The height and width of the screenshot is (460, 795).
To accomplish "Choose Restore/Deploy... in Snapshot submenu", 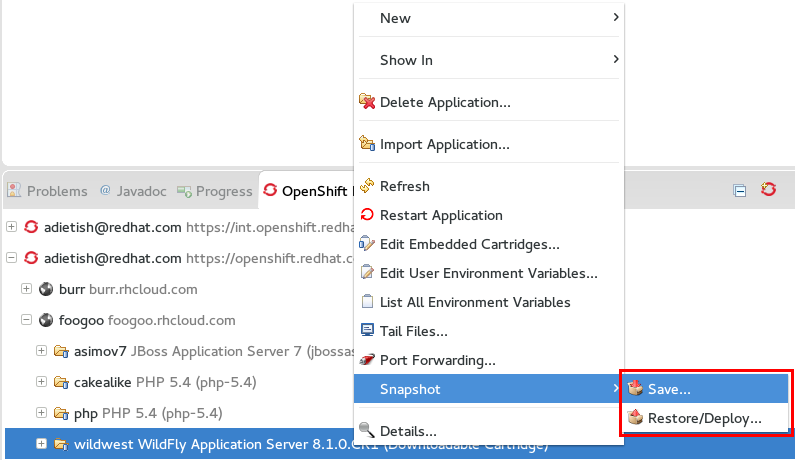I will coord(706,418).
